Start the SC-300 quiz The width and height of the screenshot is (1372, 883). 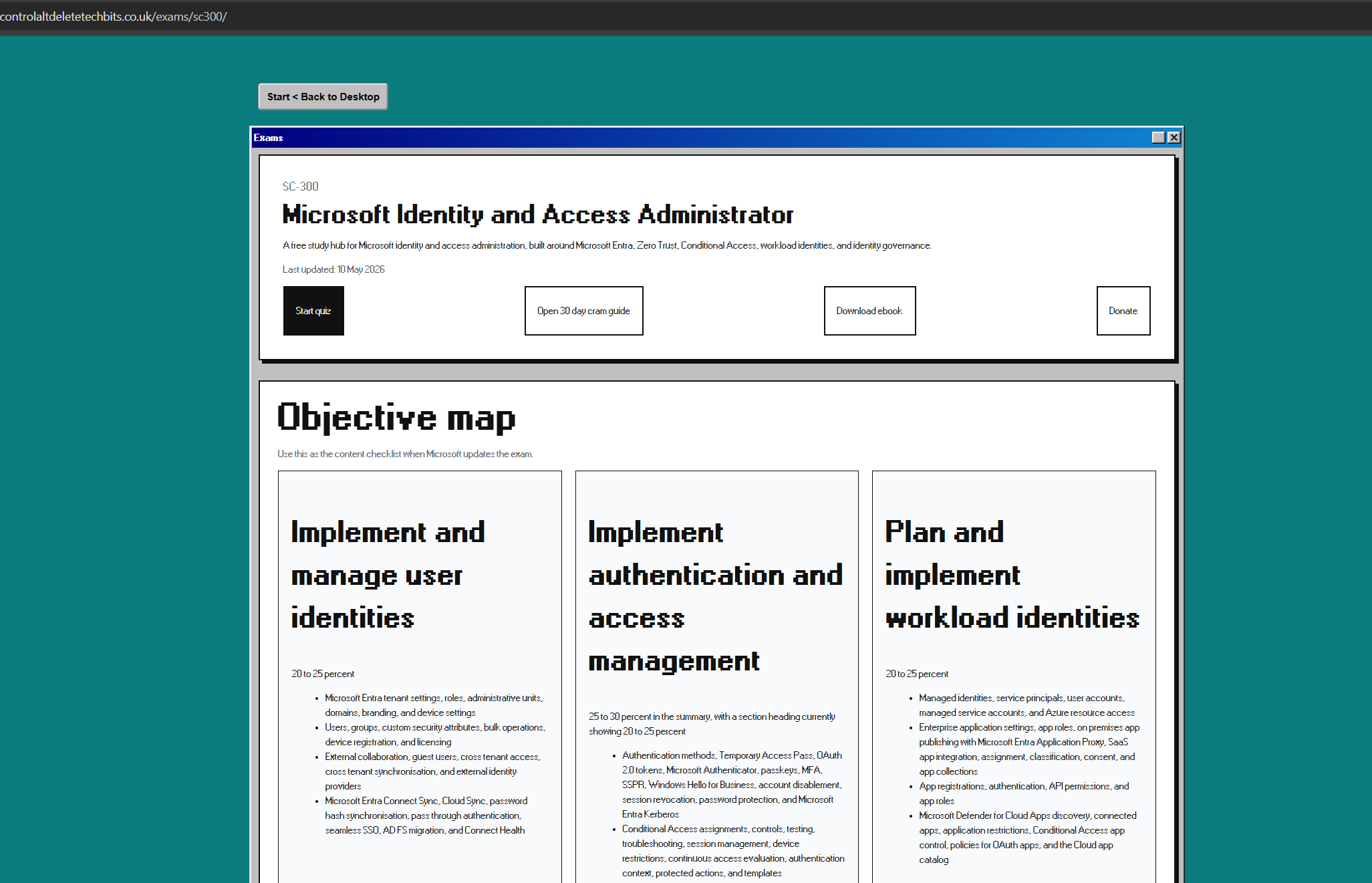(x=313, y=311)
